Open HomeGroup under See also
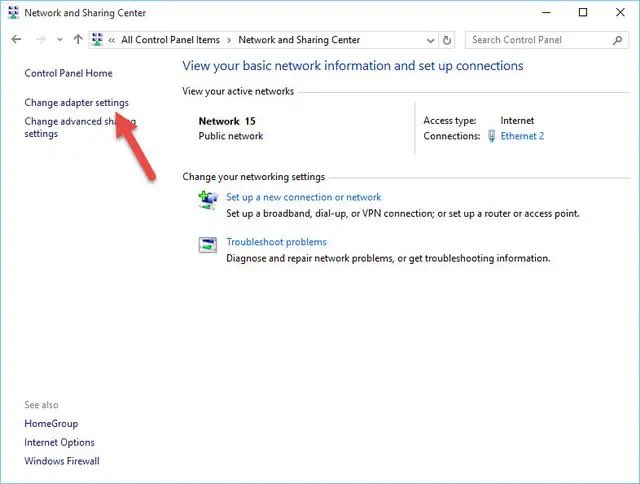This screenshot has height=484, width=640. [51, 424]
